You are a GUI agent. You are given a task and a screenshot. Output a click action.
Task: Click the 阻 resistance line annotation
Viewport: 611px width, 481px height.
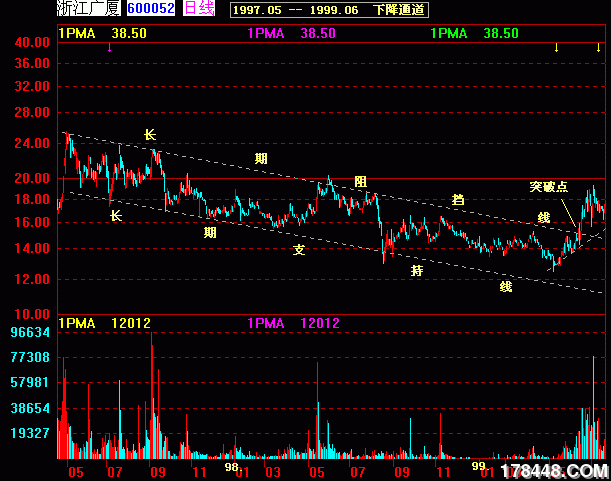361,182
